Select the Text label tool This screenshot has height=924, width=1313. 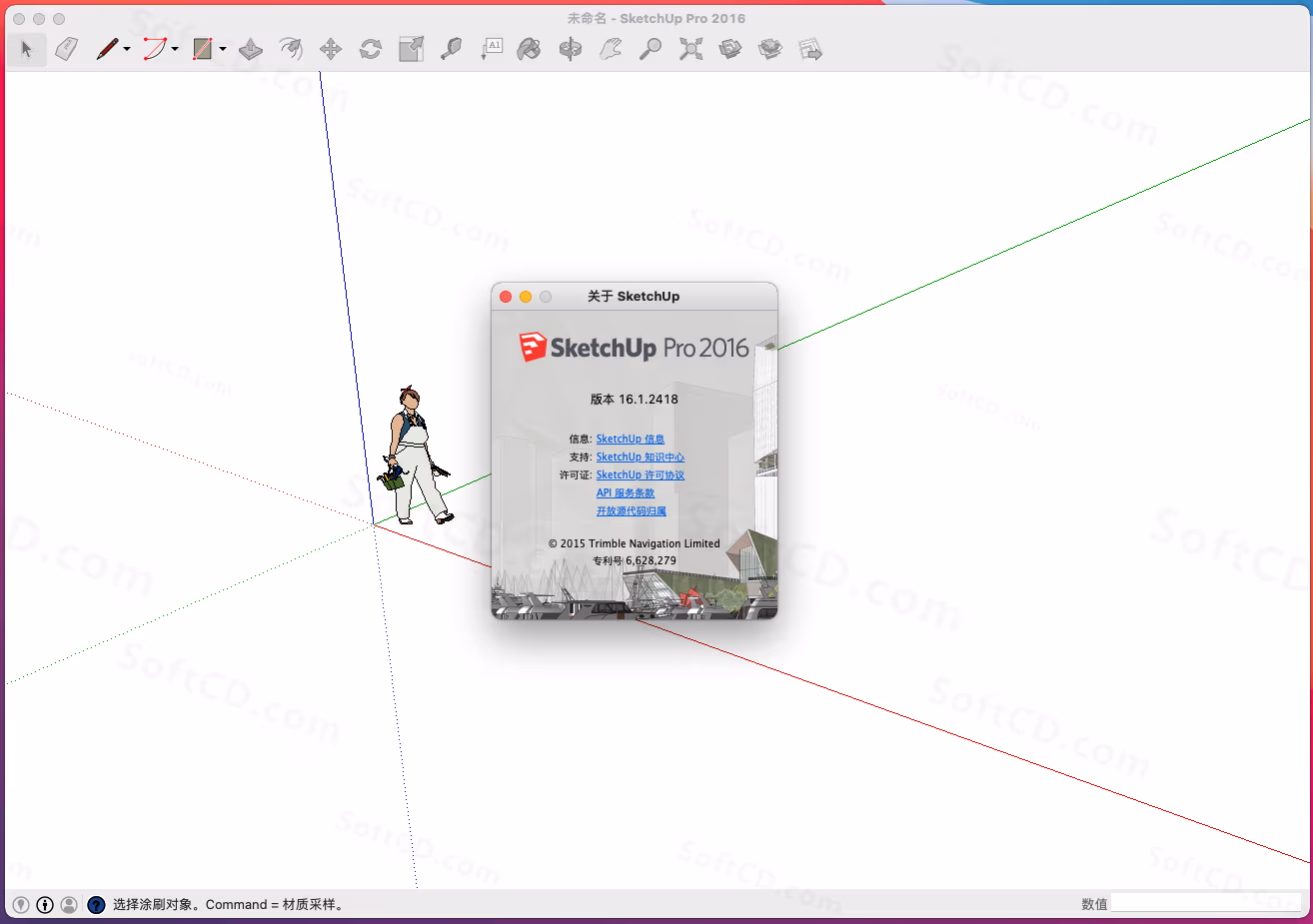pyautogui.click(x=491, y=49)
